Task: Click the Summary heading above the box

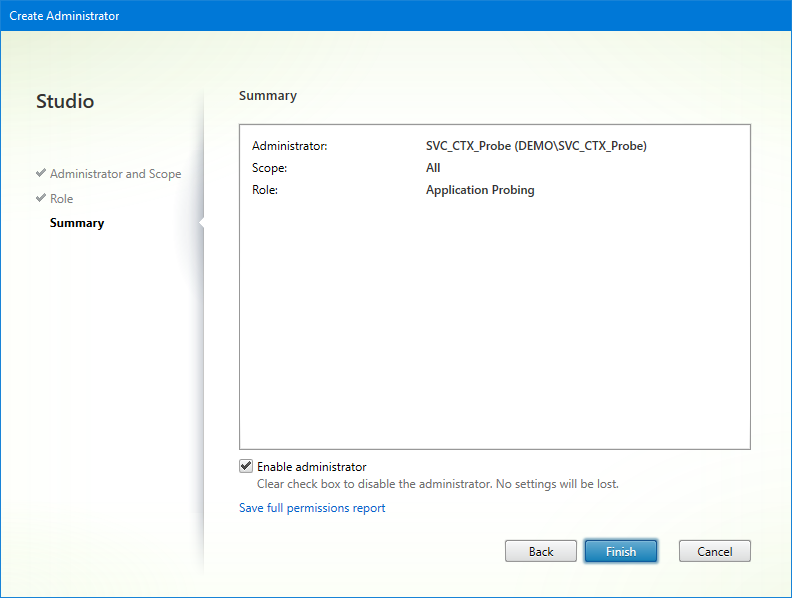Action: pos(268,96)
